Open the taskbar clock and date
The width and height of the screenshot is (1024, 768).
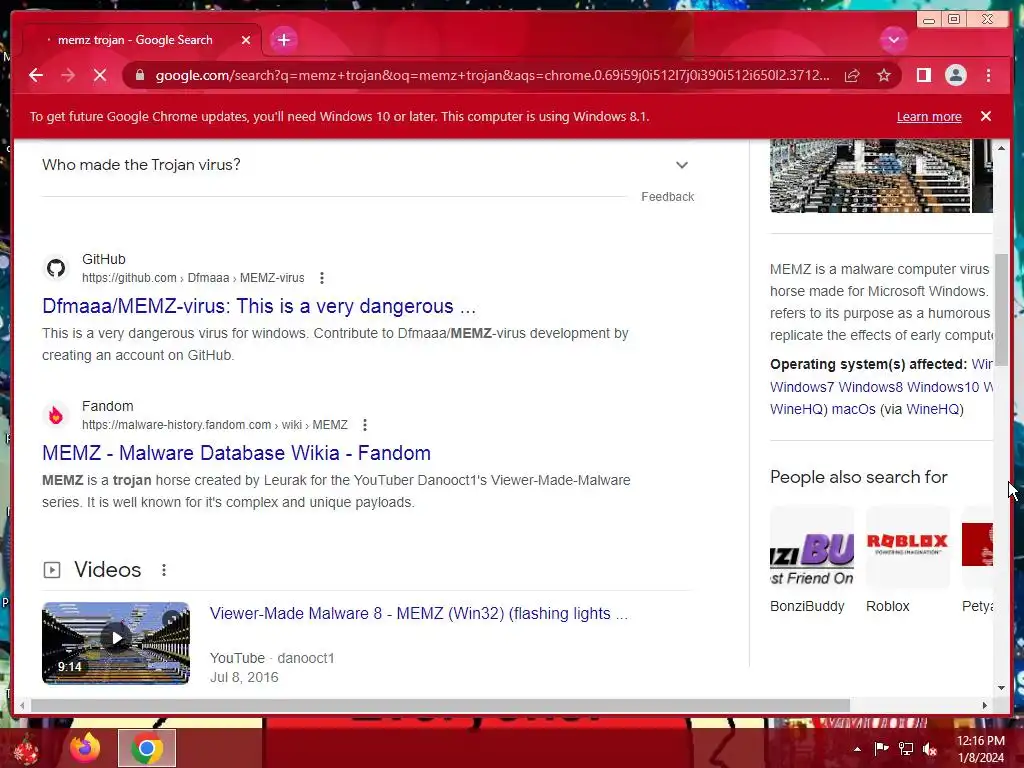coord(981,749)
